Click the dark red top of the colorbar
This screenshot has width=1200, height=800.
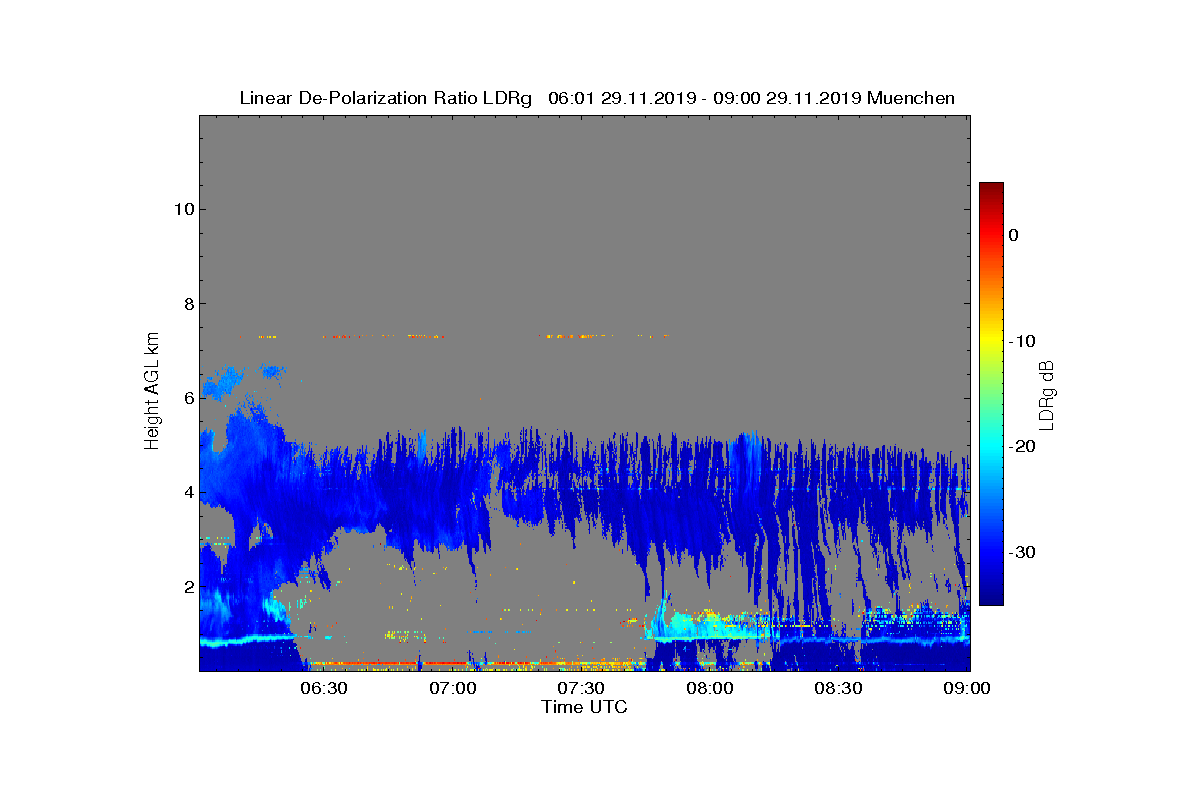(x=991, y=189)
